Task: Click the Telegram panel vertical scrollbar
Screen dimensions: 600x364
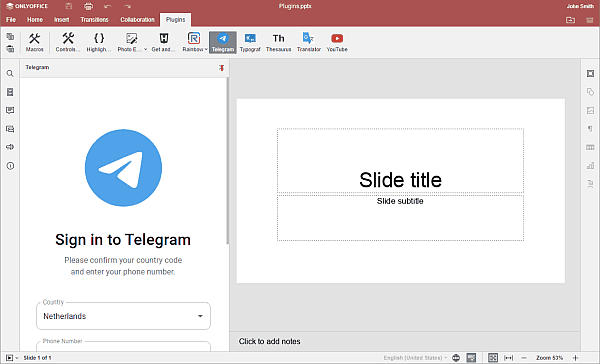Action: [228, 161]
